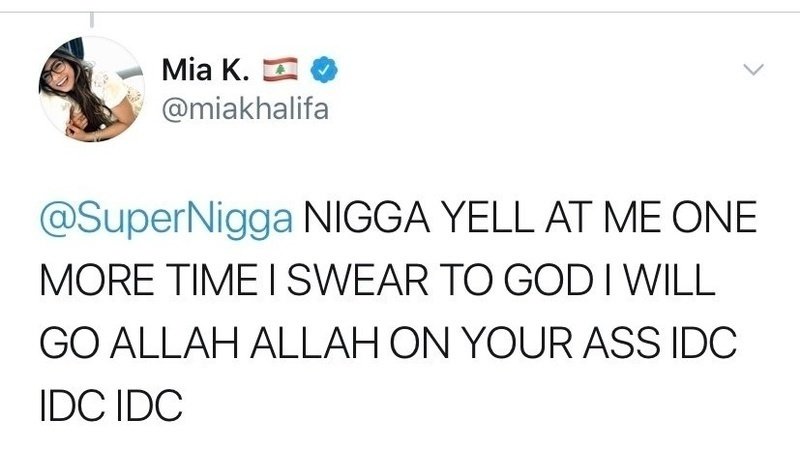Image resolution: width=800 pixels, height=450 pixels.
Task: Select the last line IDC IDC
Action: [111, 405]
